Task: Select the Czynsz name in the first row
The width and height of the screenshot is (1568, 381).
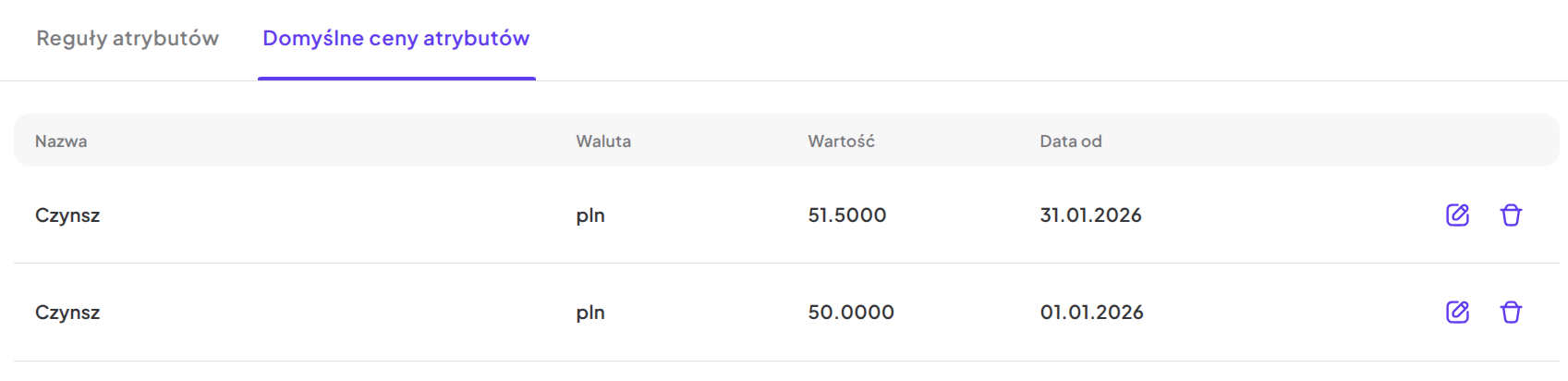Action: (x=67, y=215)
